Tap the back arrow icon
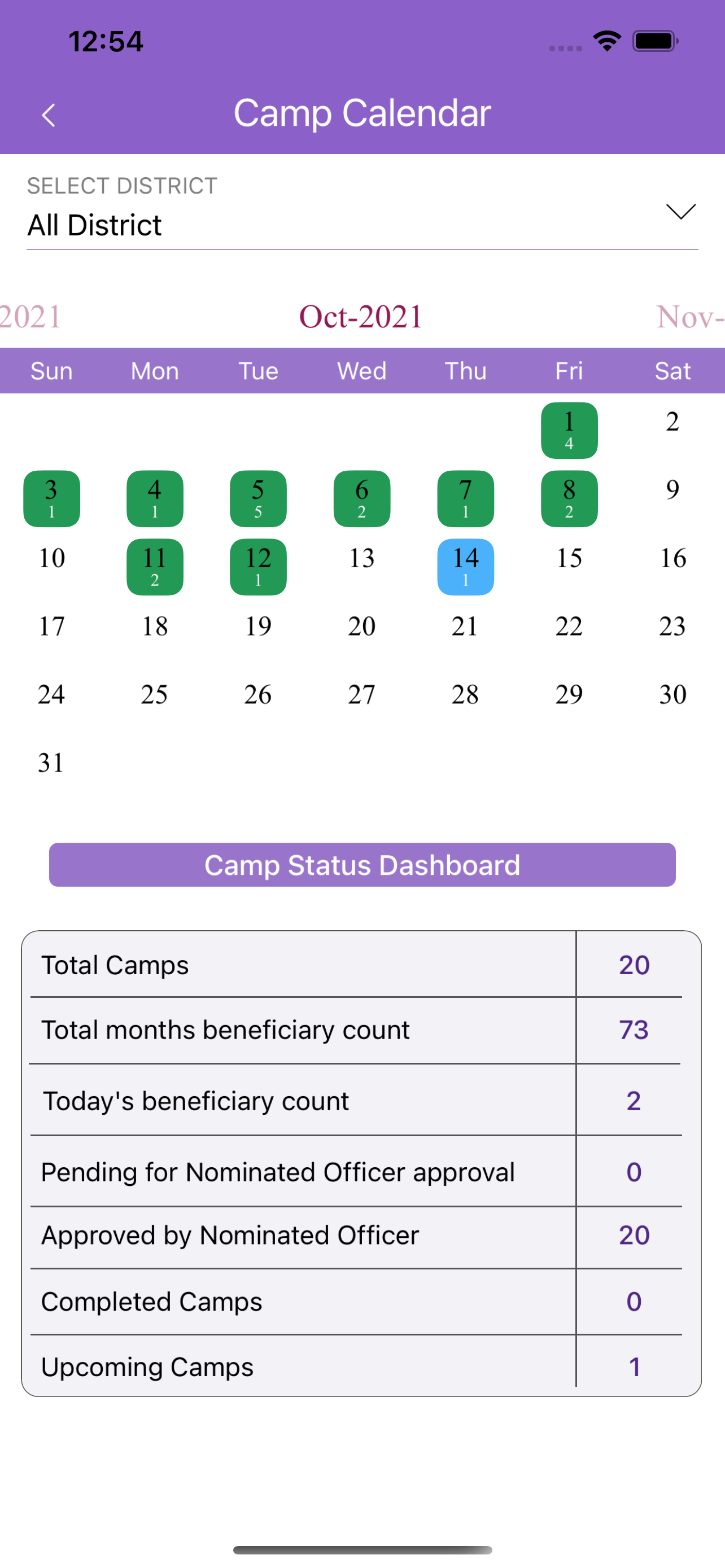725x1568 pixels. click(48, 115)
